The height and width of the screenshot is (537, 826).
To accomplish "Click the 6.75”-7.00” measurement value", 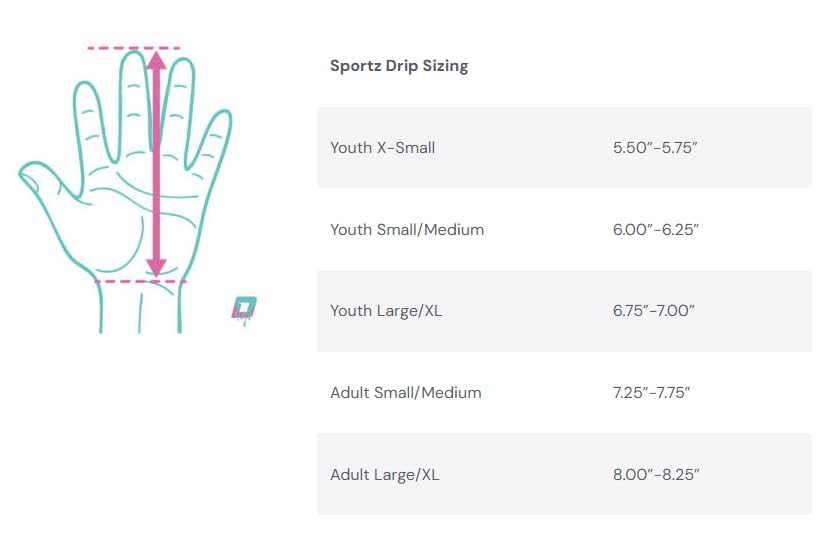I will click(653, 311).
